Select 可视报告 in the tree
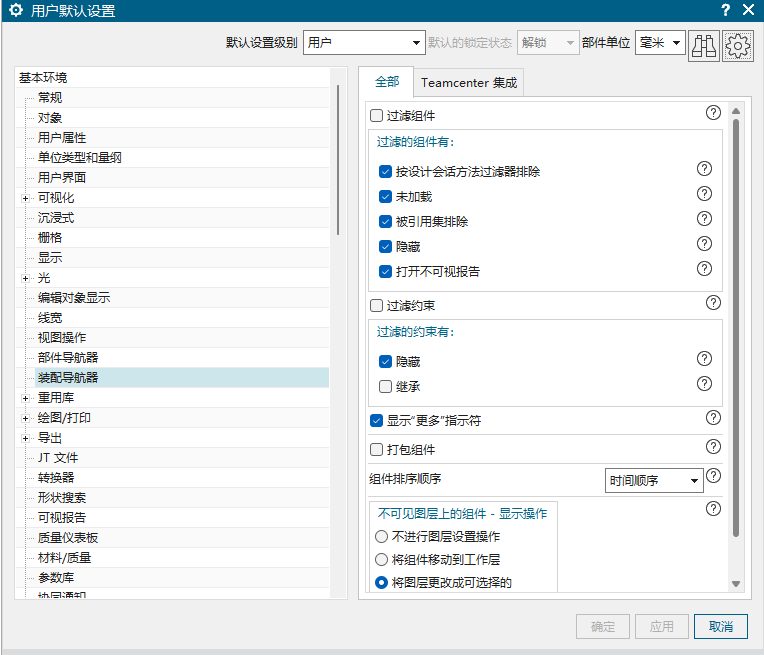Image resolution: width=764 pixels, height=655 pixels. click(x=62, y=518)
